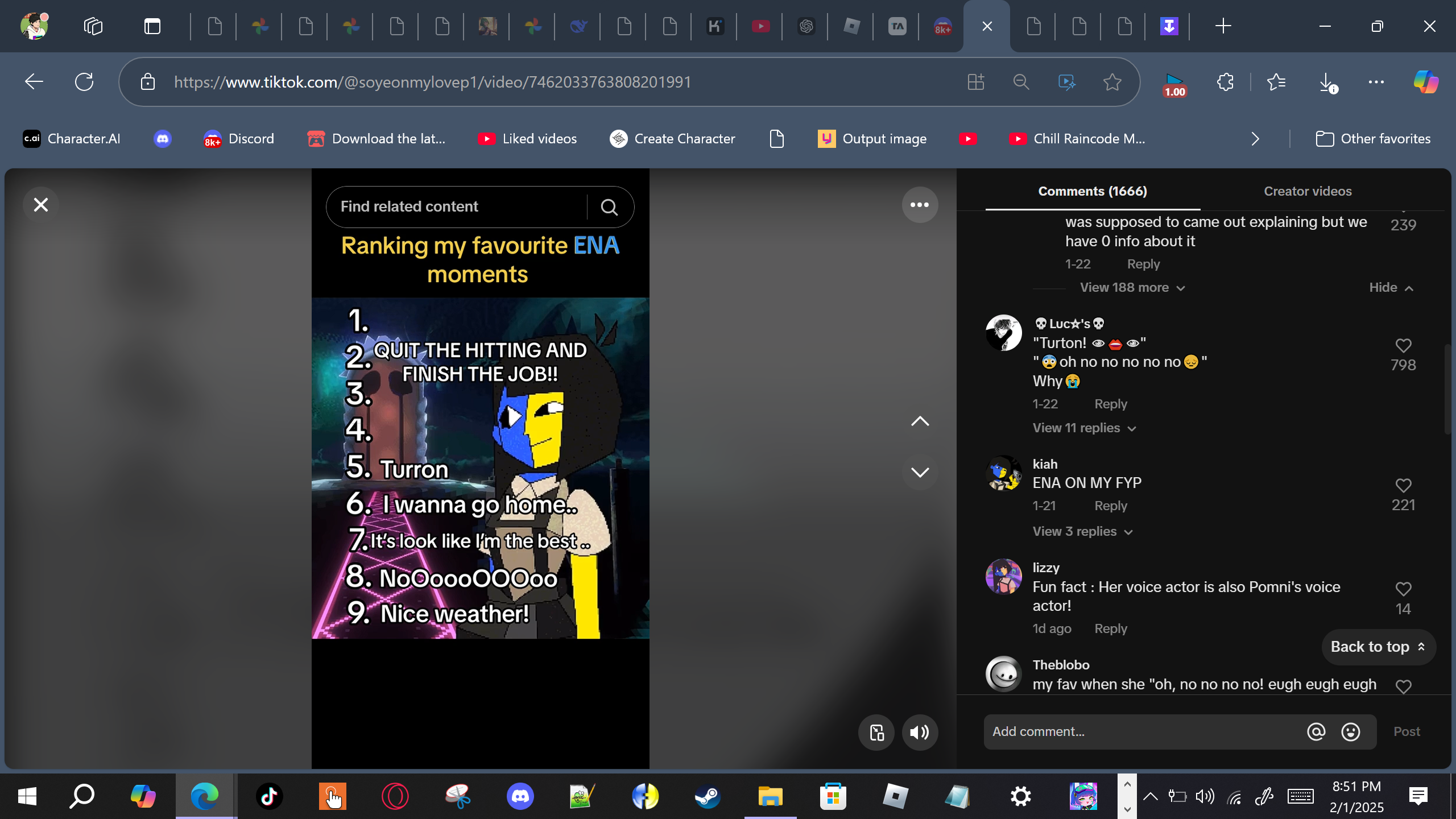Viewport: 1456px width, 819px height.
Task: Like the Luc's comment heart
Action: [x=1403, y=346]
